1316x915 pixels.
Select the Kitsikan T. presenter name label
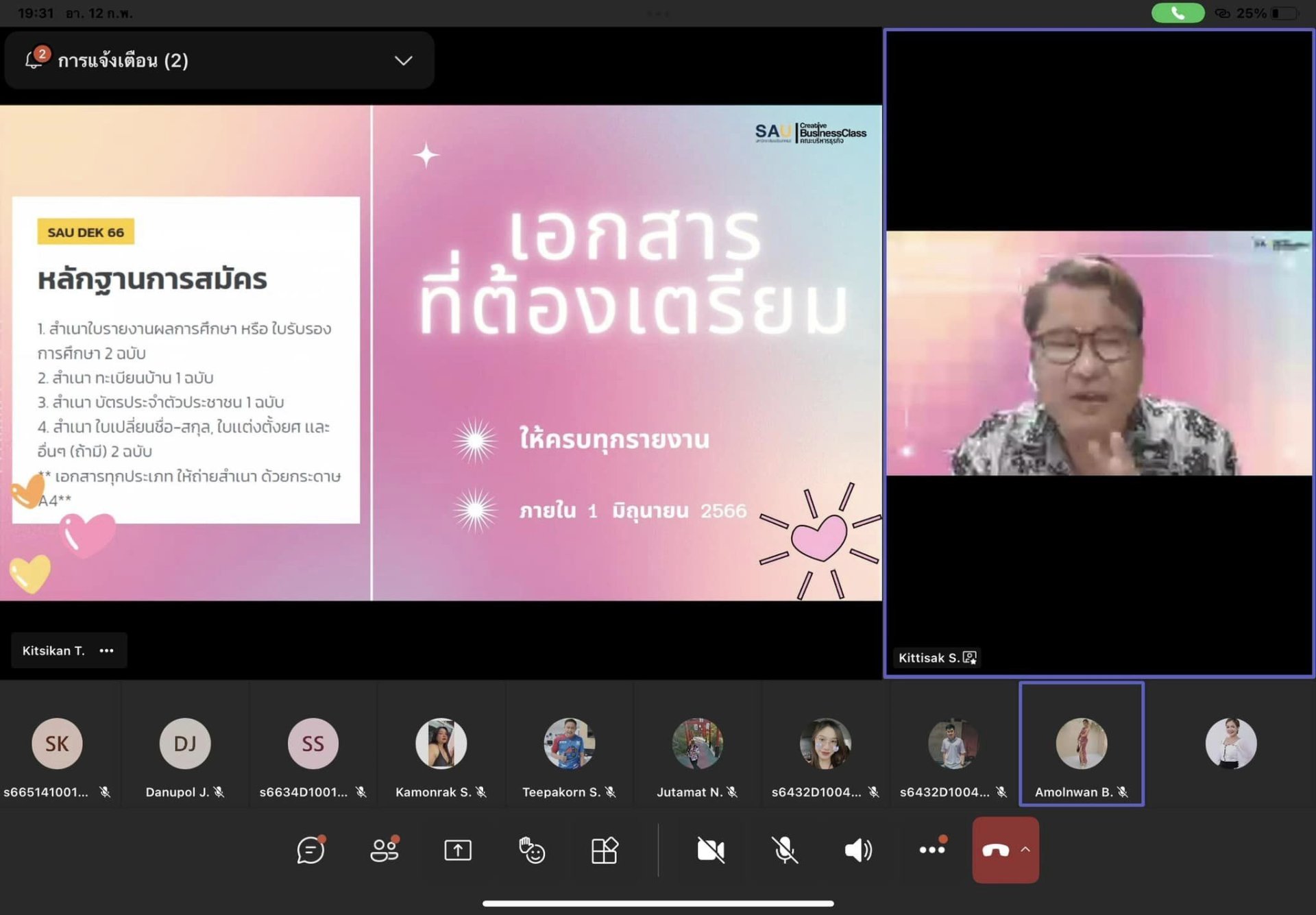[x=53, y=650]
